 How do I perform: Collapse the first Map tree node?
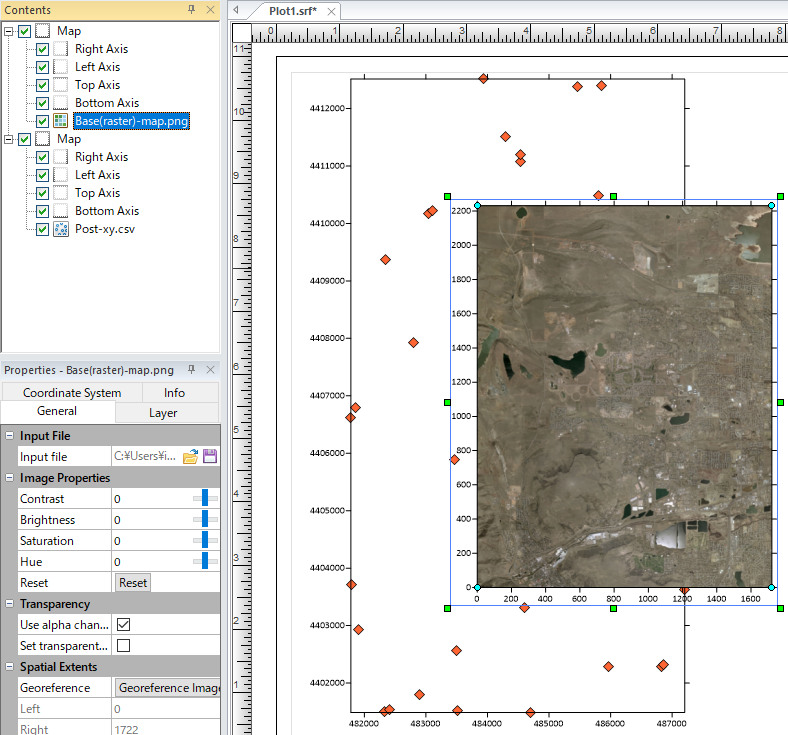coord(9,31)
